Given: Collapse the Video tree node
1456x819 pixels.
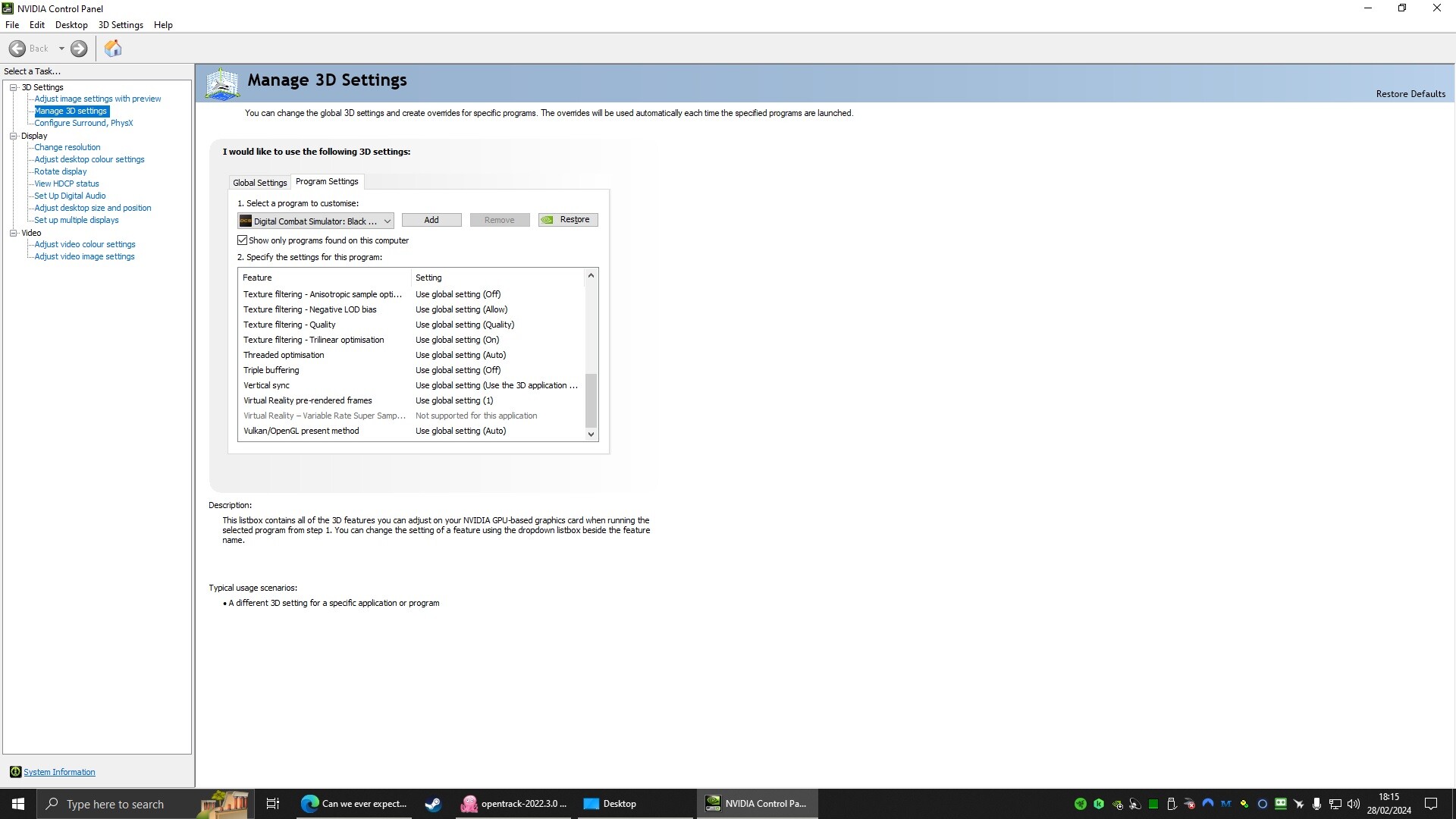Looking at the screenshot, I should click(x=13, y=233).
